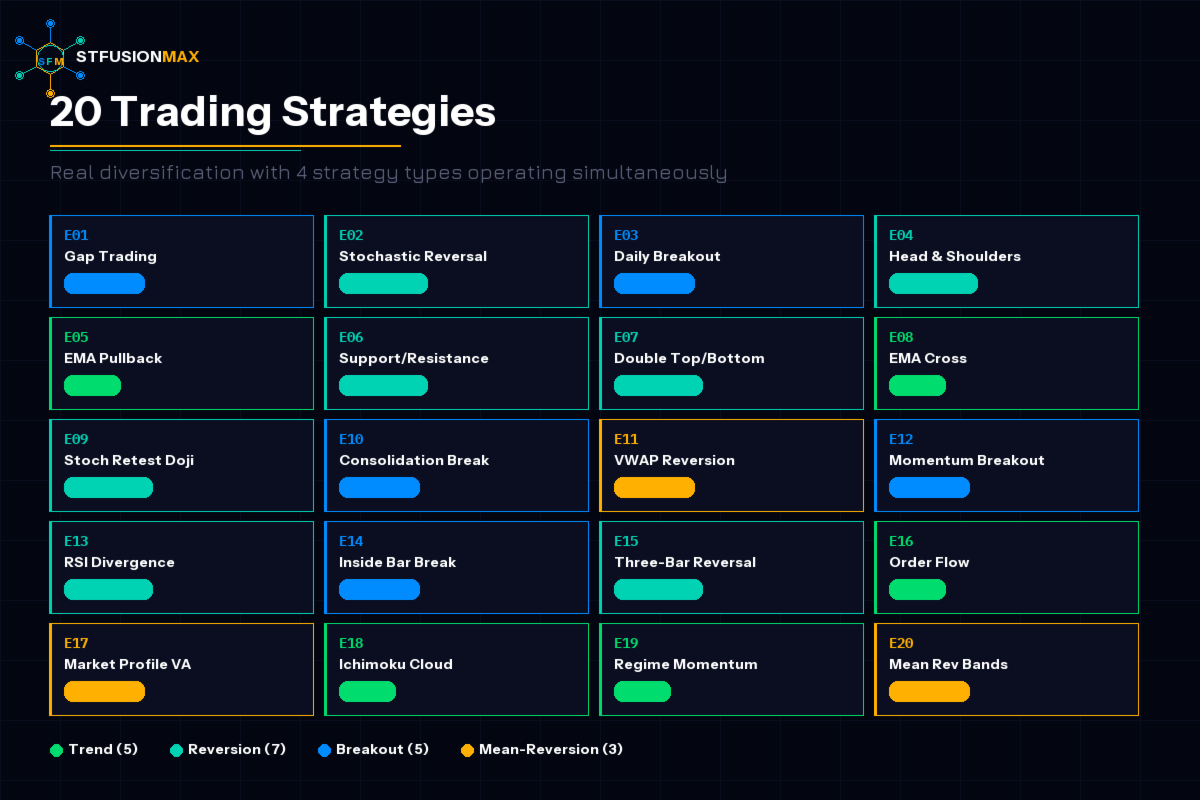The image size is (1200, 800).
Task: Click the teal pill under Stochastic Reversal
Action: pos(383,284)
